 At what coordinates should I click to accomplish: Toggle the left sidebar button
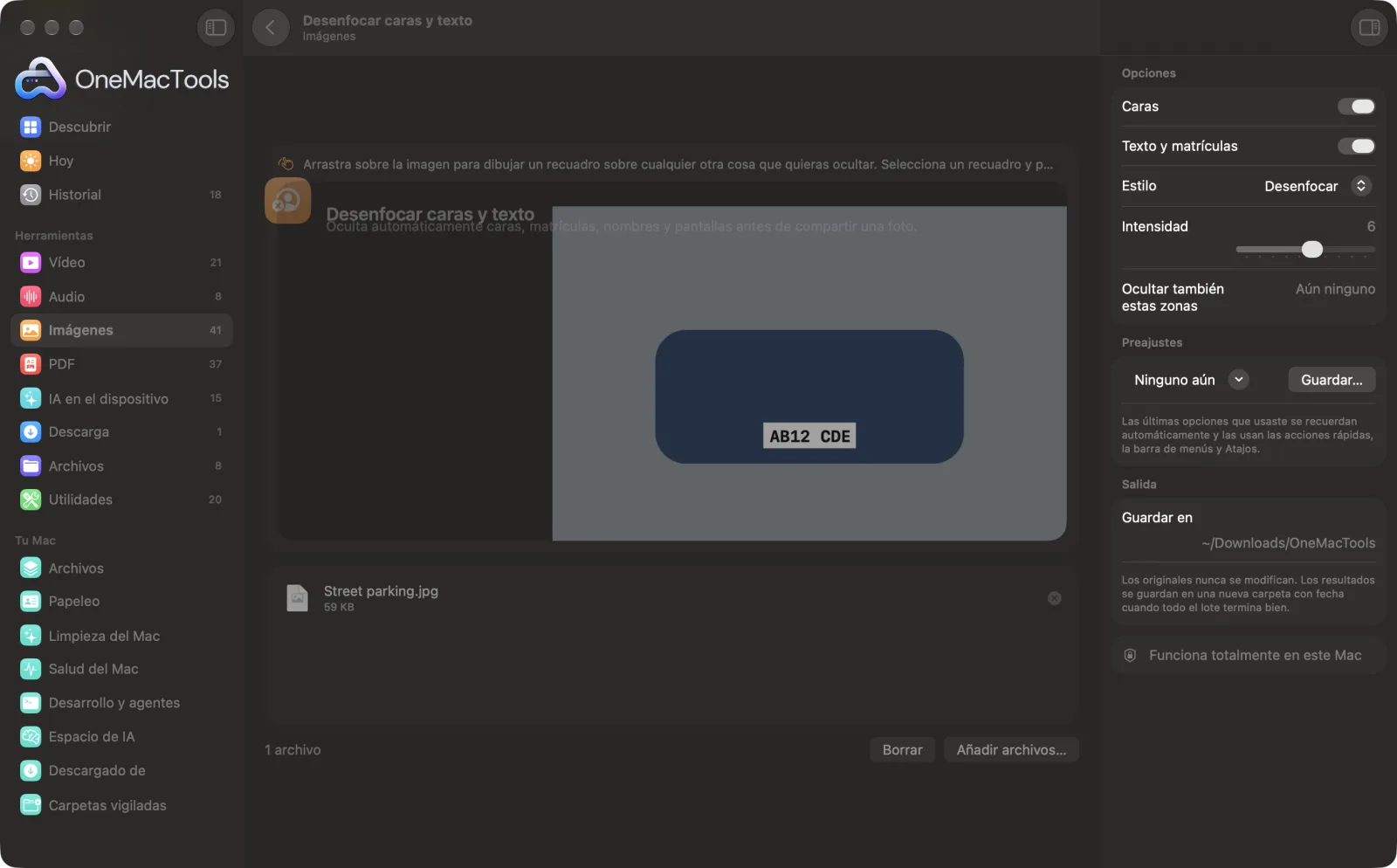[x=216, y=27]
